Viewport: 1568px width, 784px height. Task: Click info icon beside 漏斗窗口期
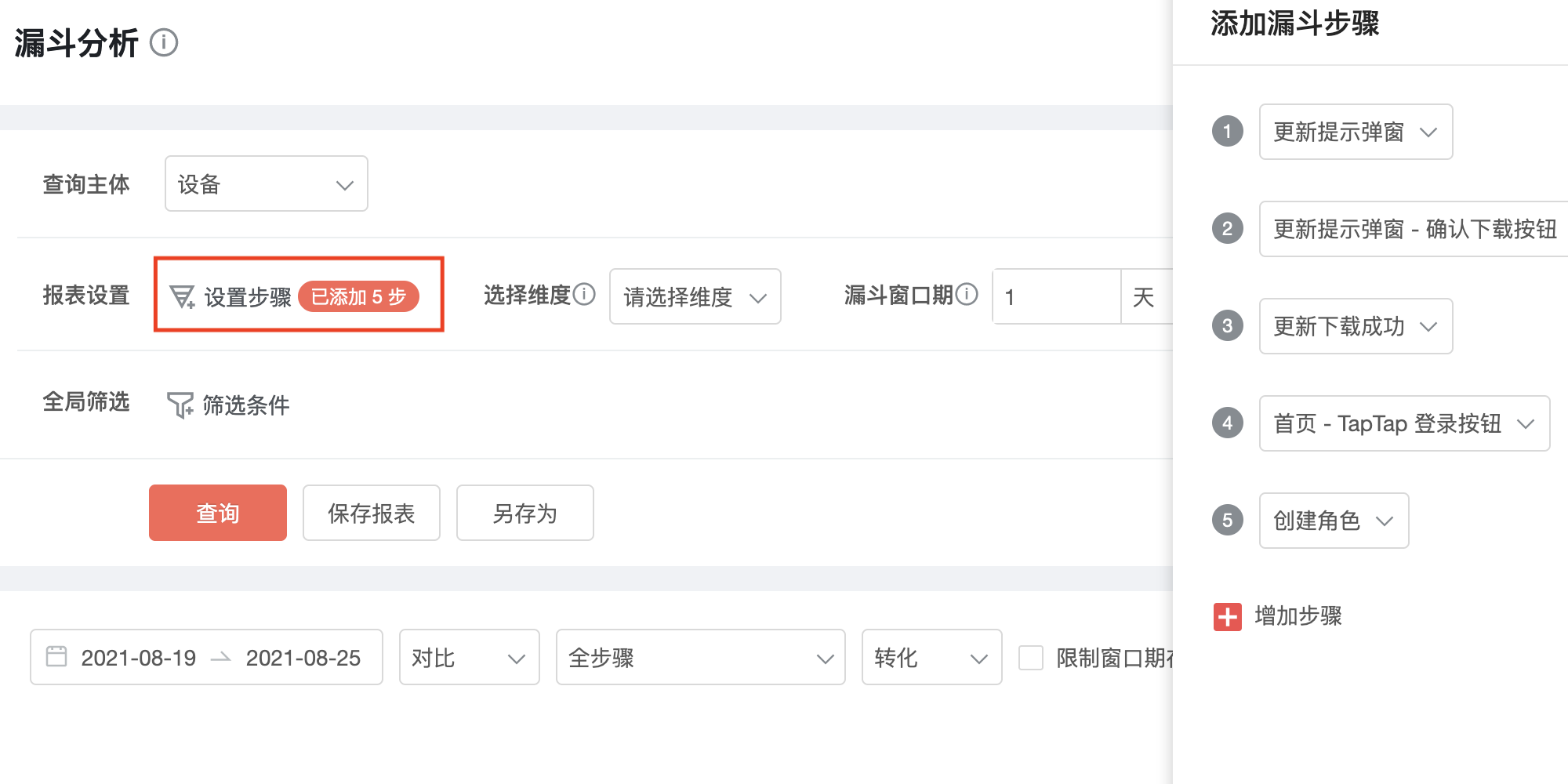967,294
